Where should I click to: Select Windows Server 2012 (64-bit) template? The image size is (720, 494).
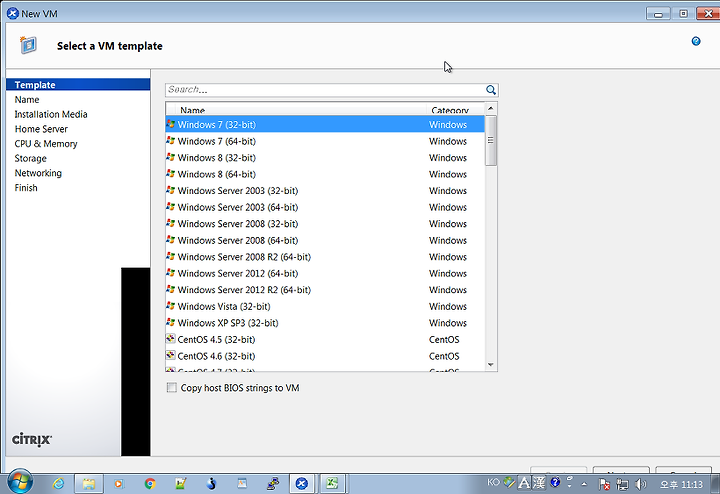click(325, 273)
